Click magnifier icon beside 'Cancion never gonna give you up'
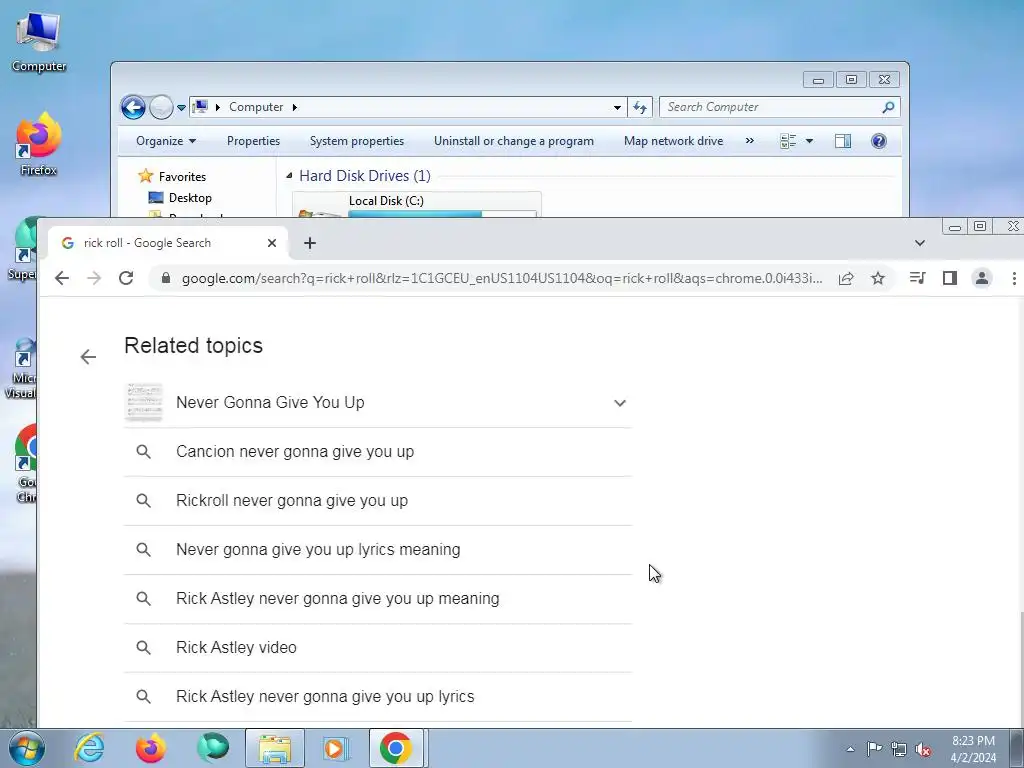 click(x=144, y=452)
